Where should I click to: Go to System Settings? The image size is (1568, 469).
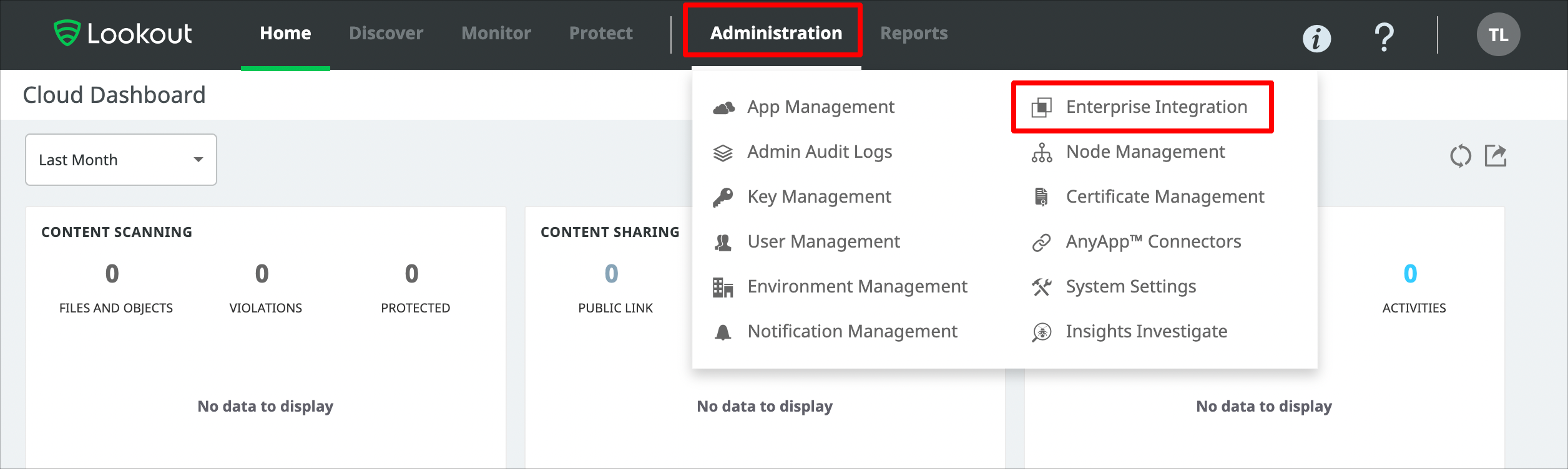(x=1130, y=287)
